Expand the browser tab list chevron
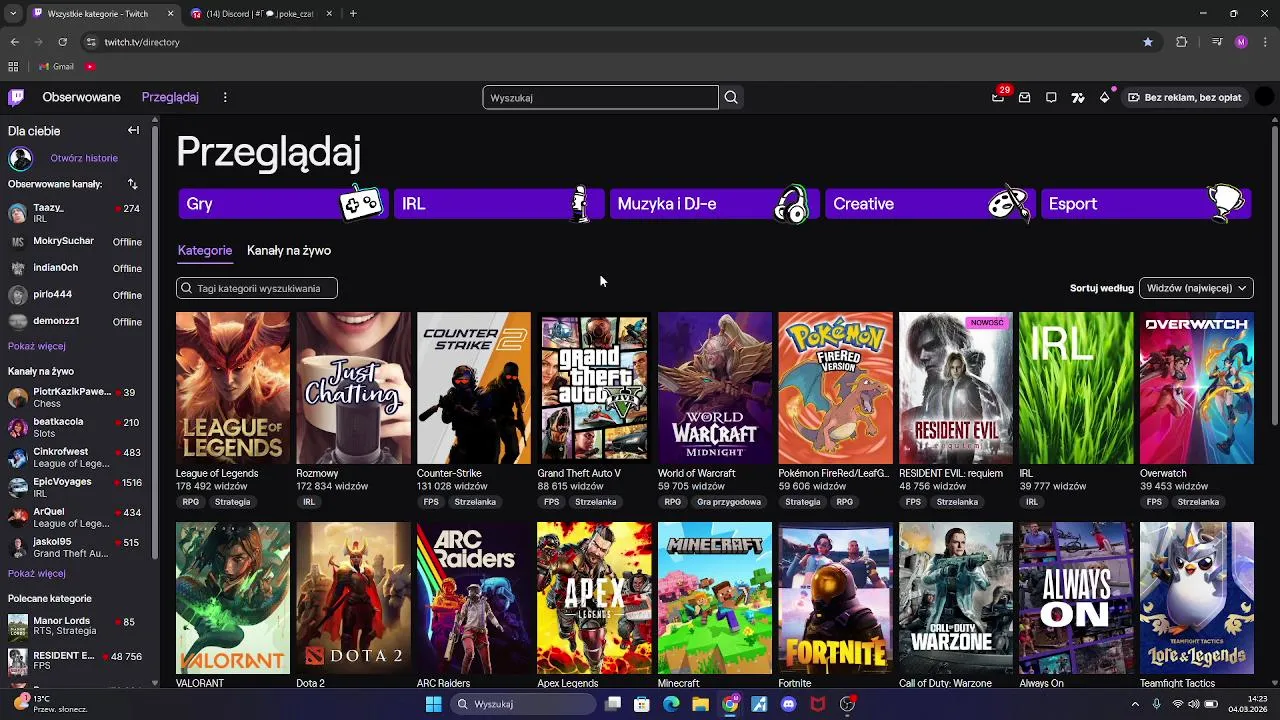Viewport: 1280px width, 720px height. point(13,13)
